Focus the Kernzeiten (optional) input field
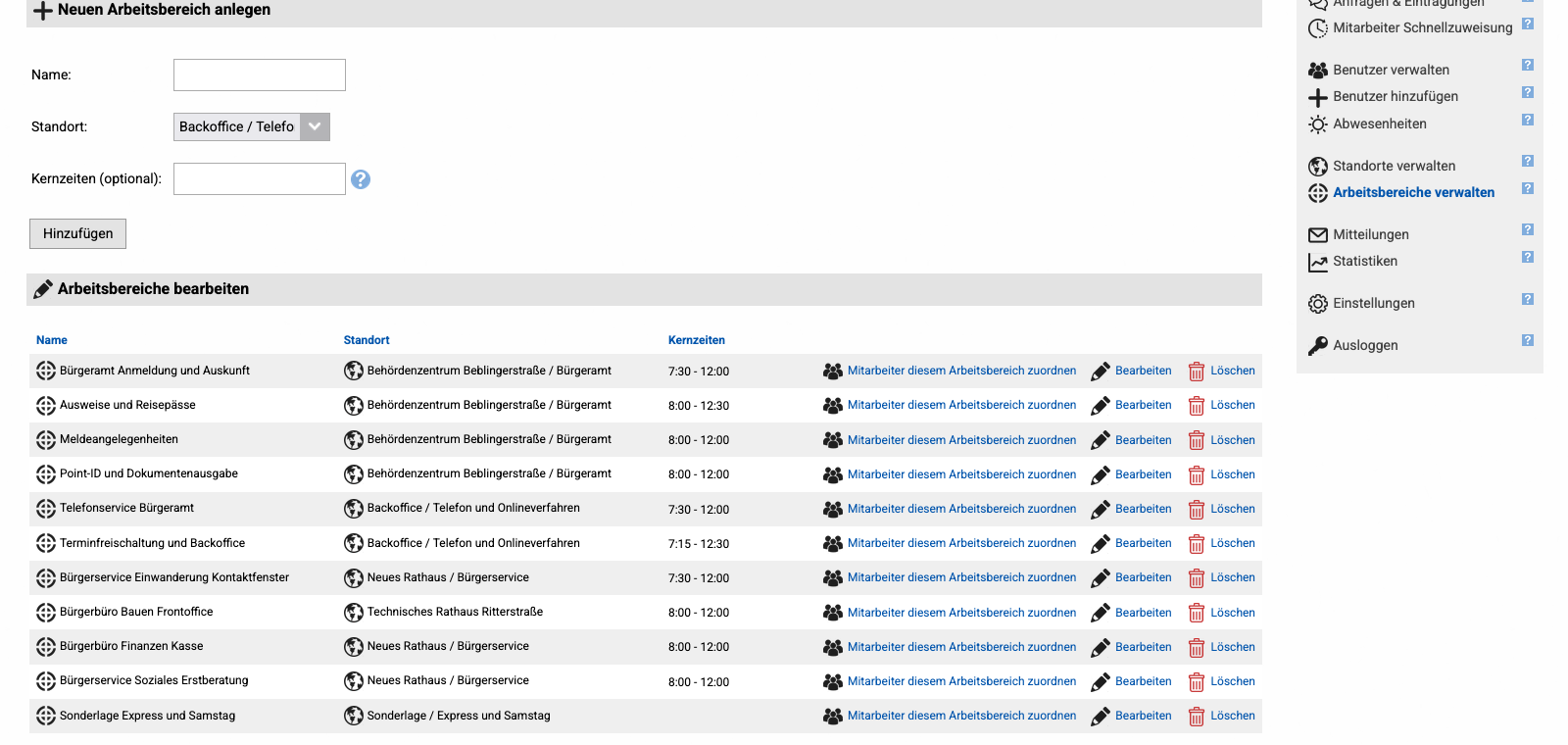Viewport: 1568px width, 745px height. click(x=260, y=179)
